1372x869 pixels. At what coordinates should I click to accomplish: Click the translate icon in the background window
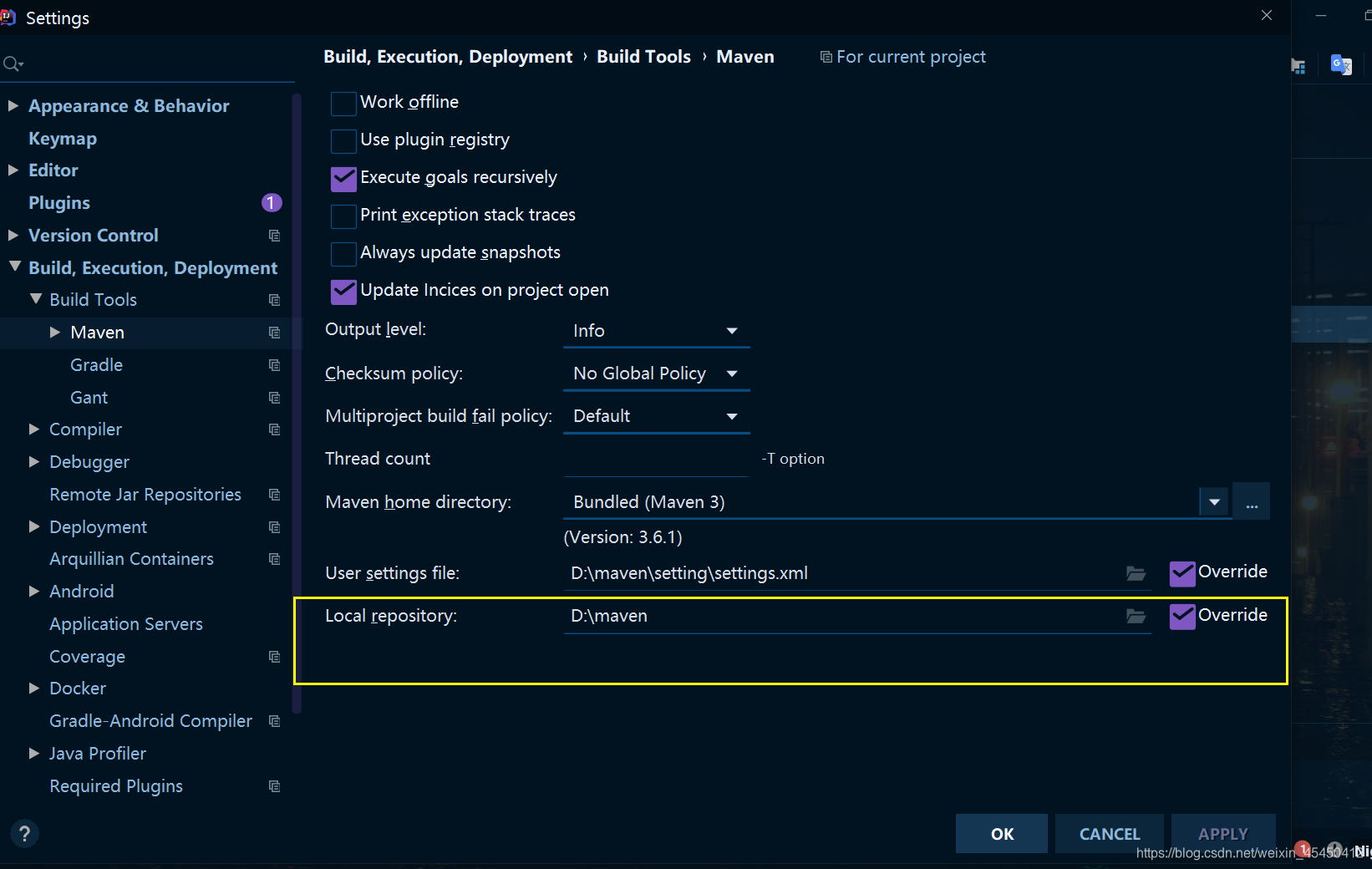coord(1341,64)
